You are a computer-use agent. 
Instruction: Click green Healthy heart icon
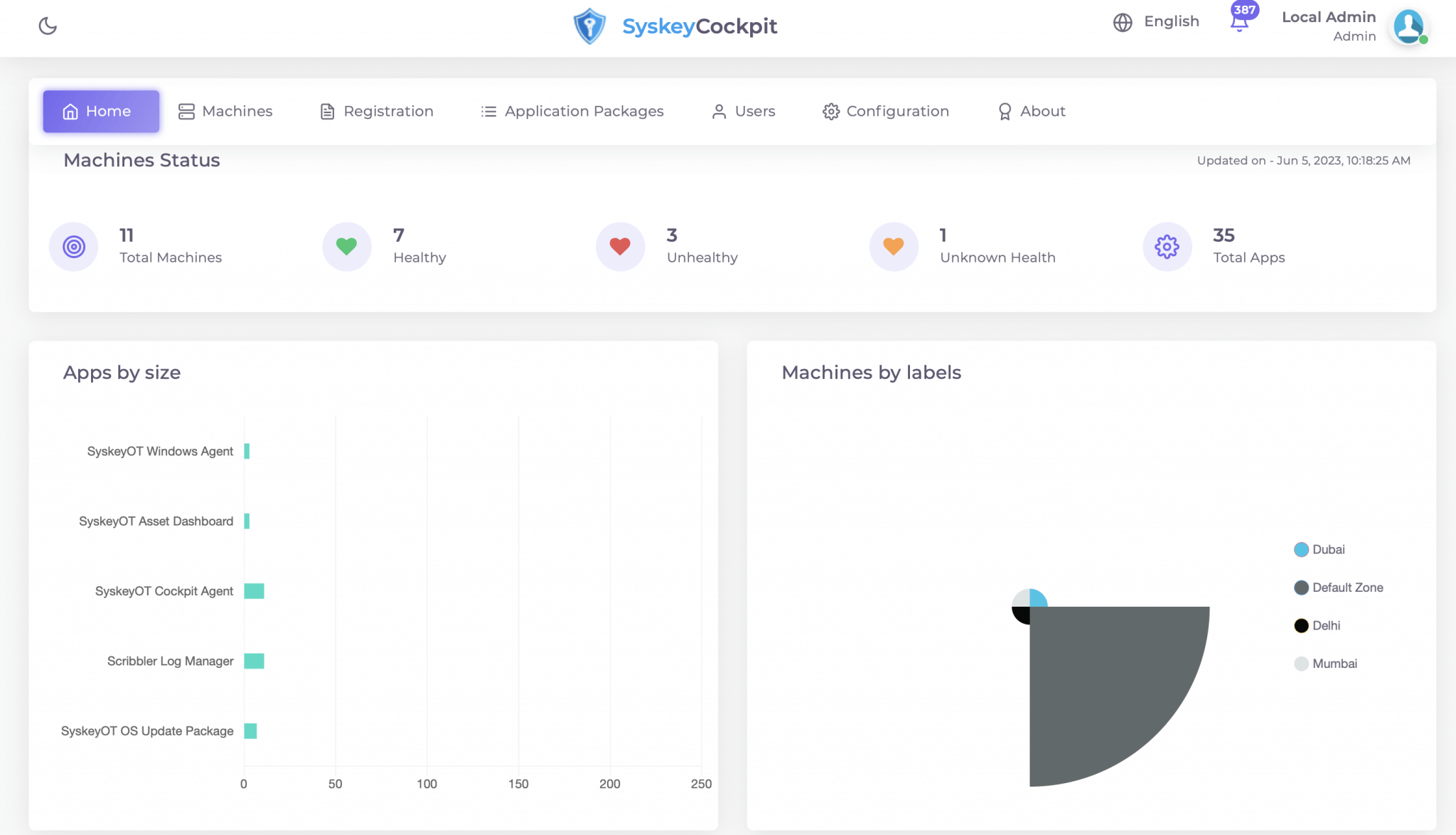pyautogui.click(x=347, y=247)
